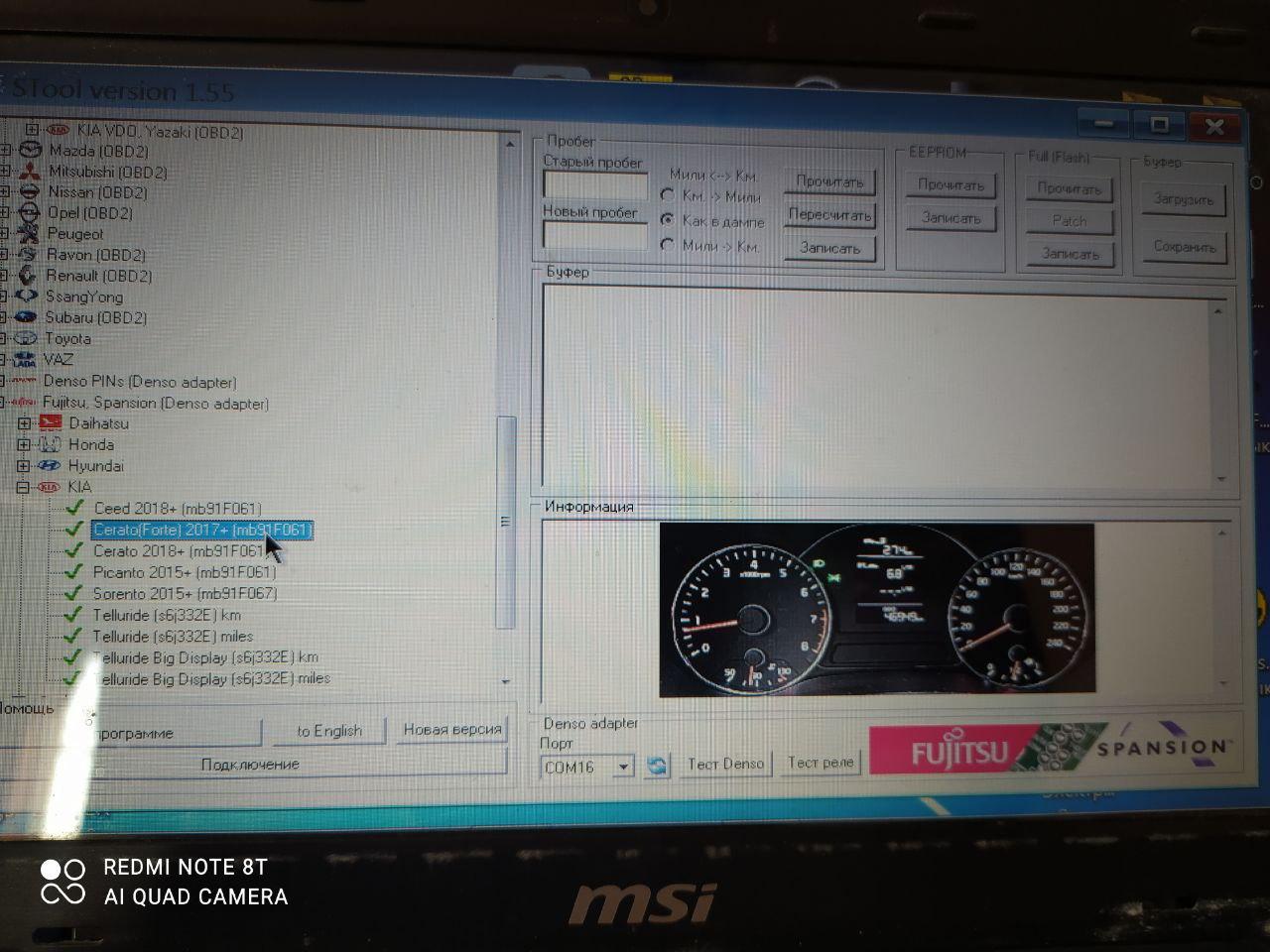Viewport: 1270px width, 952px height.
Task: Click the Старый пробег input field
Action: pos(594,185)
